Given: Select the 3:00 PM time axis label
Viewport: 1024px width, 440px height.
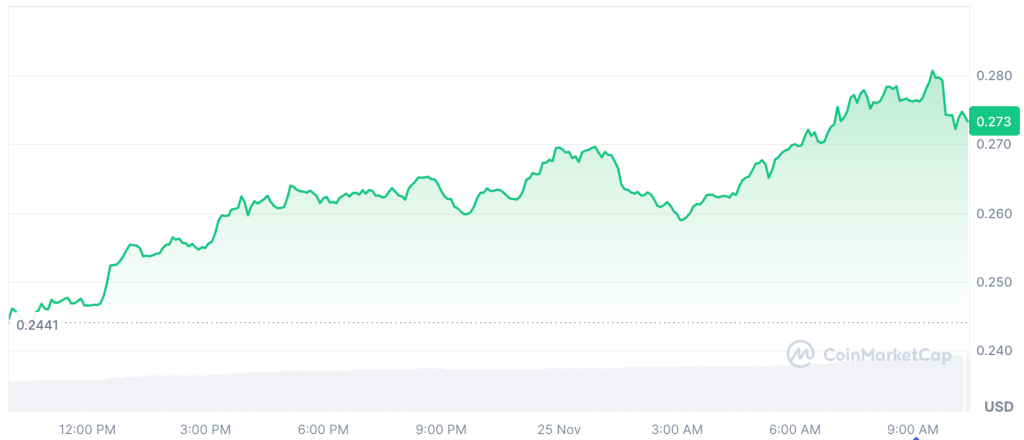Looking at the screenshot, I should click(x=206, y=429).
